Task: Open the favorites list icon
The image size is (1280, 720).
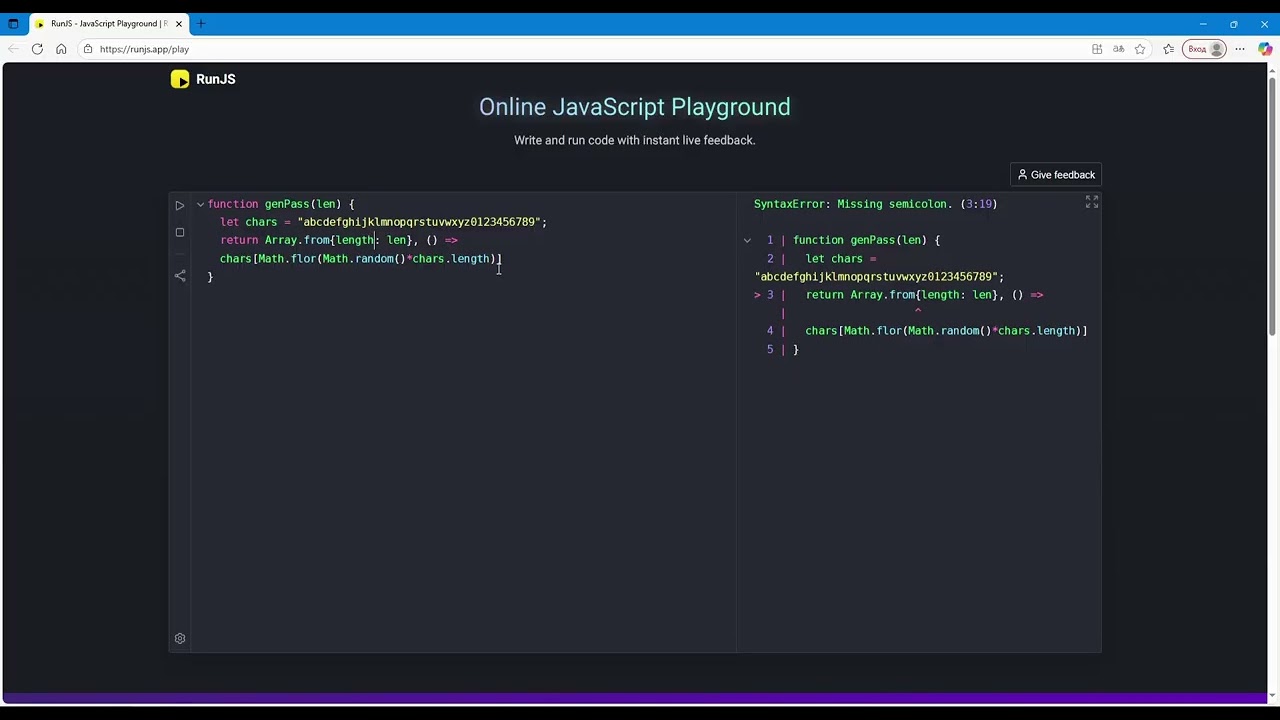Action: coord(1168,49)
